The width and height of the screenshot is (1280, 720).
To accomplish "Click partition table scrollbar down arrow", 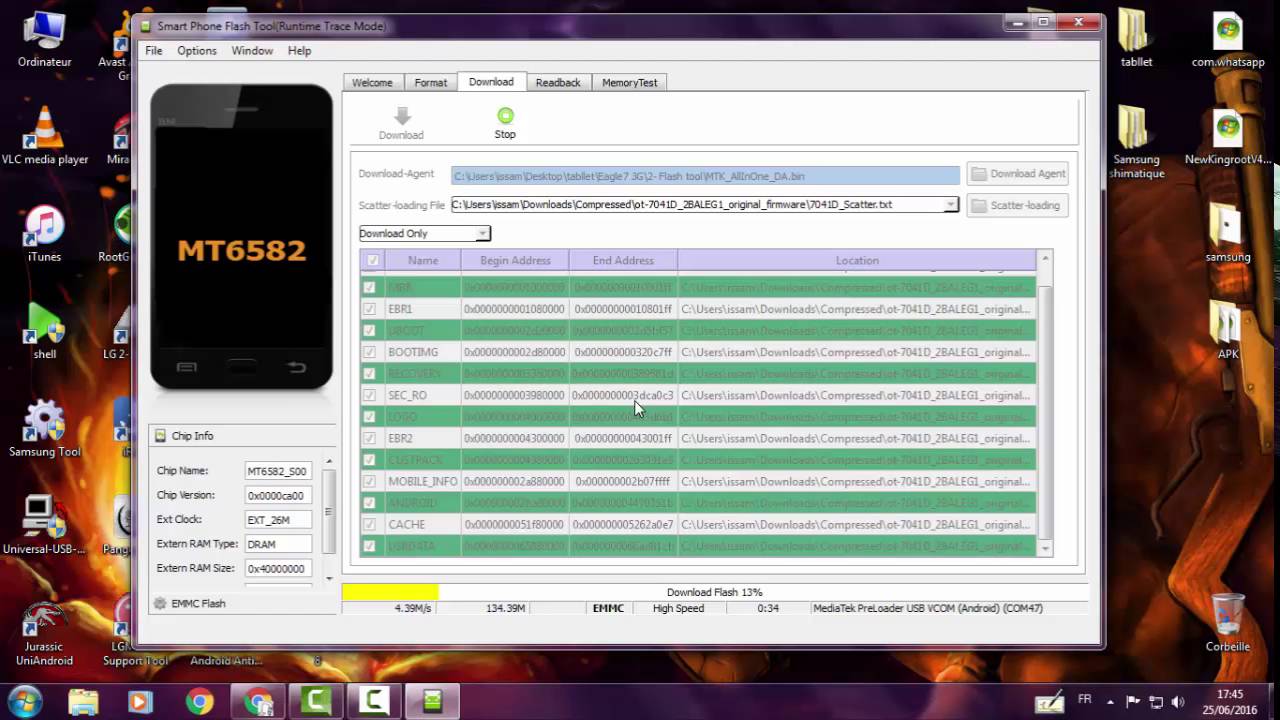I will pyautogui.click(x=1045, y=549).
